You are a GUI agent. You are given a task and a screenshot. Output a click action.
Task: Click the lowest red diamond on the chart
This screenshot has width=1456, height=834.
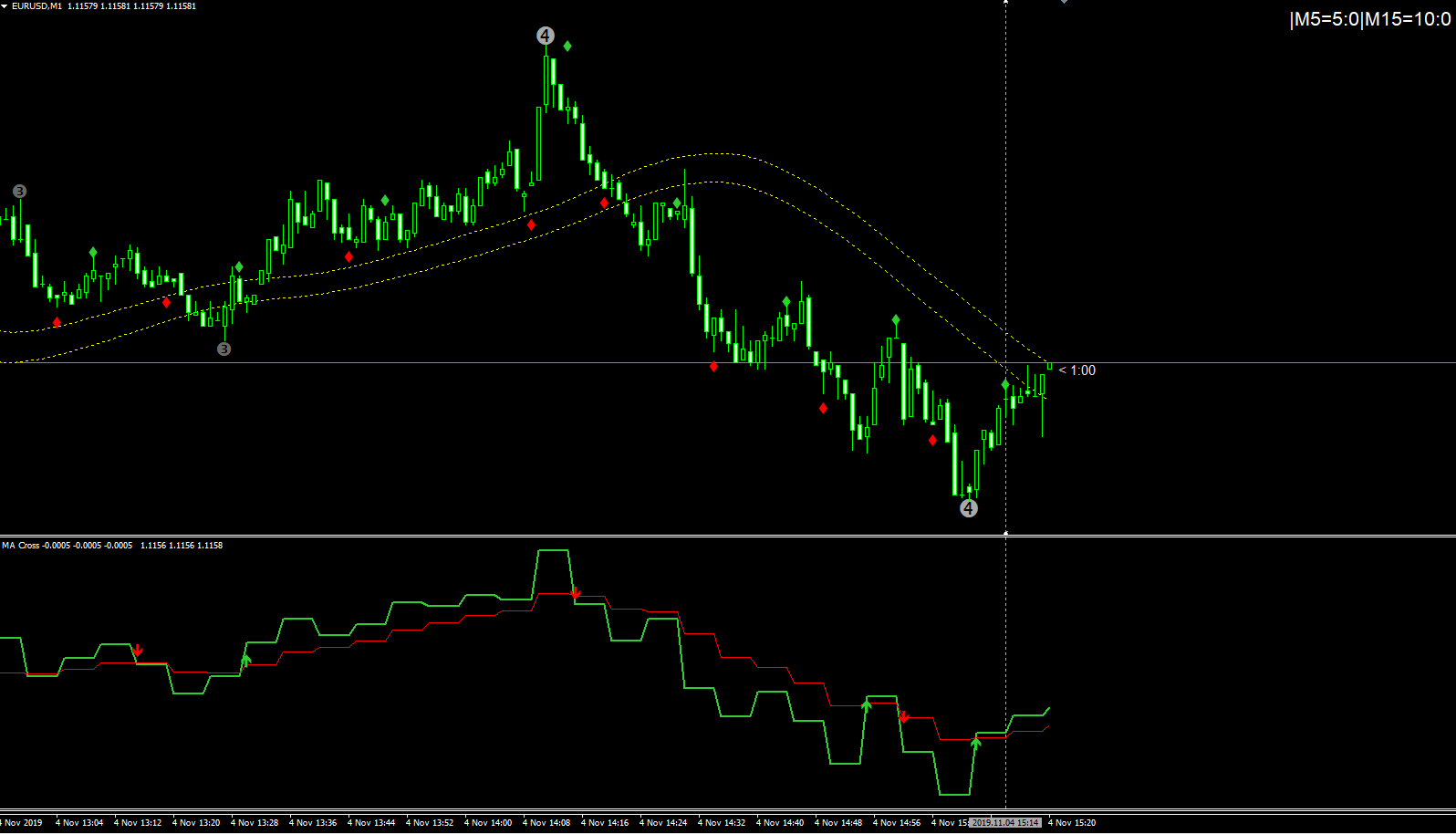pyautogui.click(x=932, y=441)
